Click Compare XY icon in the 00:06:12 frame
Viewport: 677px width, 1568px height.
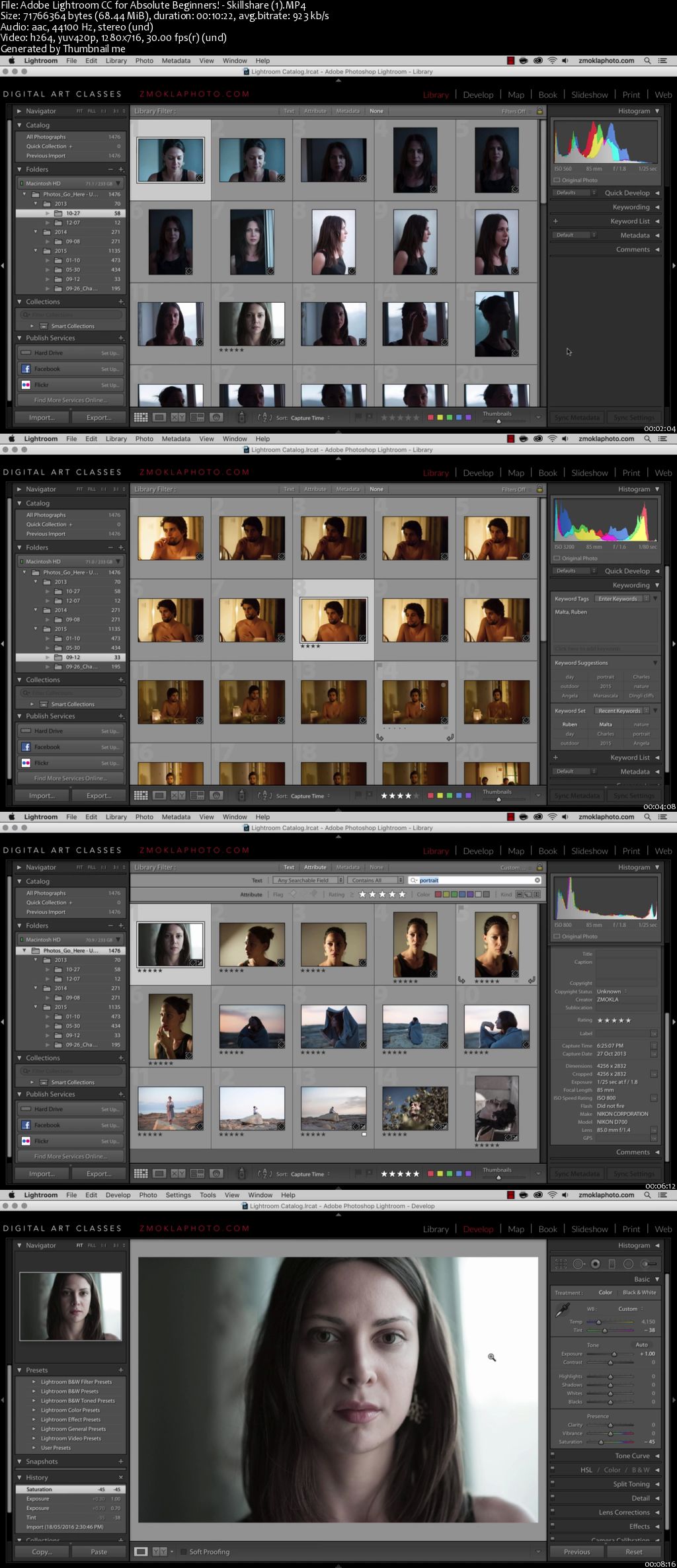(179, 1173)
